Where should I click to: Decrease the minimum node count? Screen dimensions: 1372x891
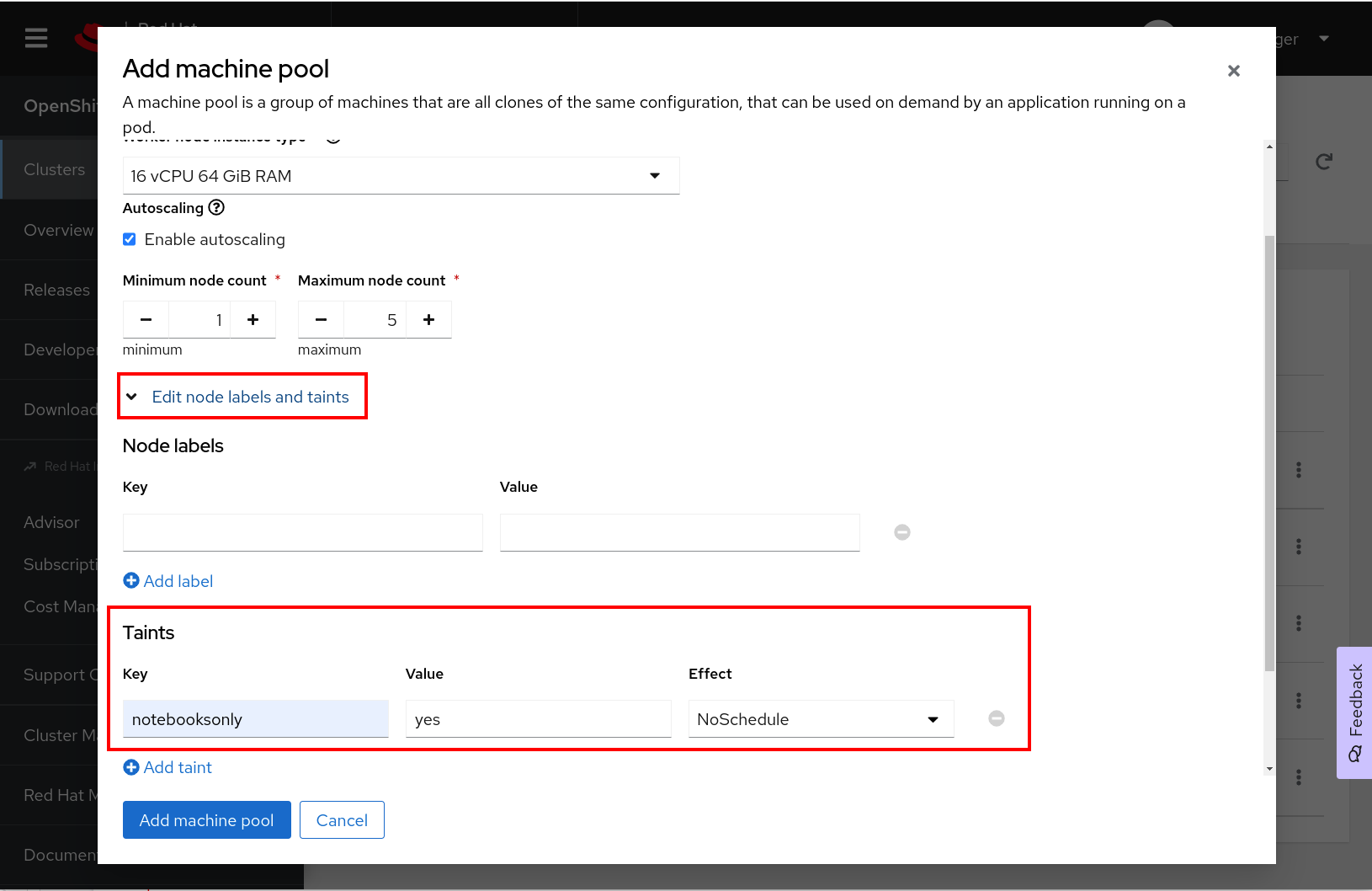[145, 319]
